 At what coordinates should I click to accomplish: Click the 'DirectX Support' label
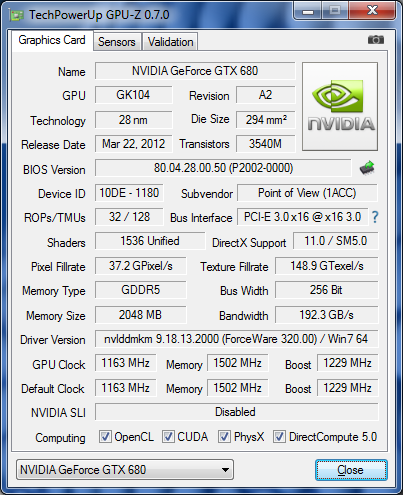(x=249, y=243)
